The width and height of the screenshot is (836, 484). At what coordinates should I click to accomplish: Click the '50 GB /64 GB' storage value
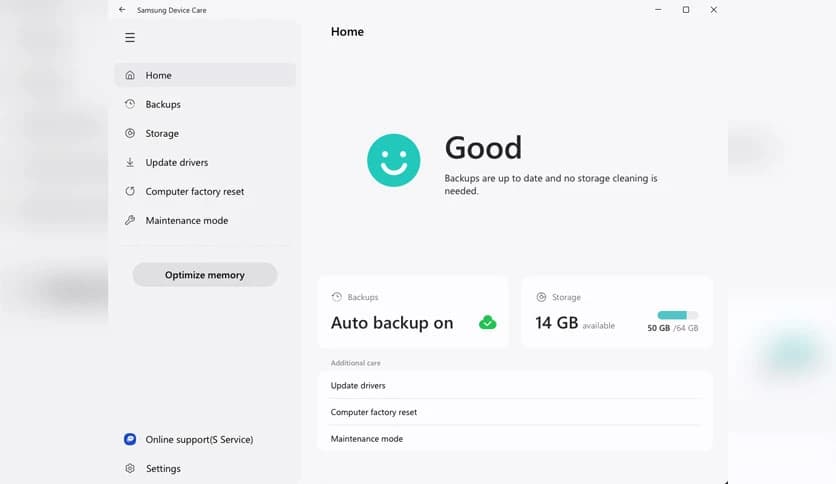672,328
